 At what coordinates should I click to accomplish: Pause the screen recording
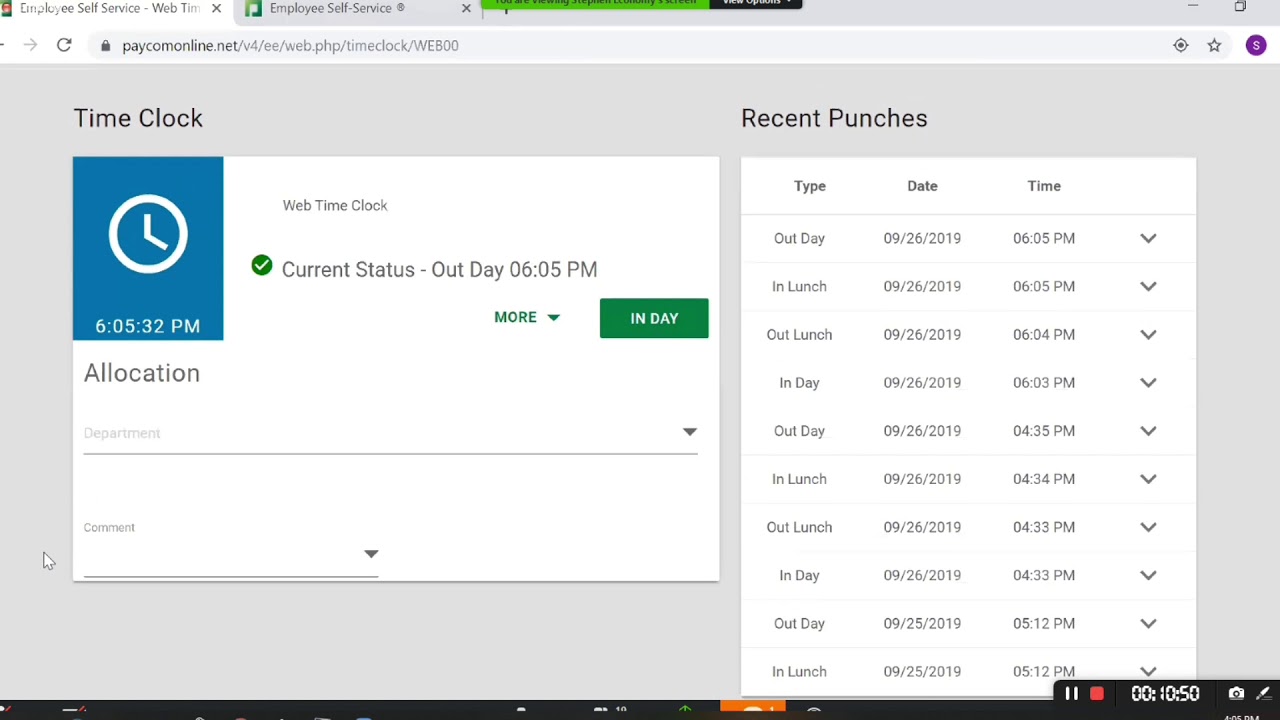[x=1071, y=694]
